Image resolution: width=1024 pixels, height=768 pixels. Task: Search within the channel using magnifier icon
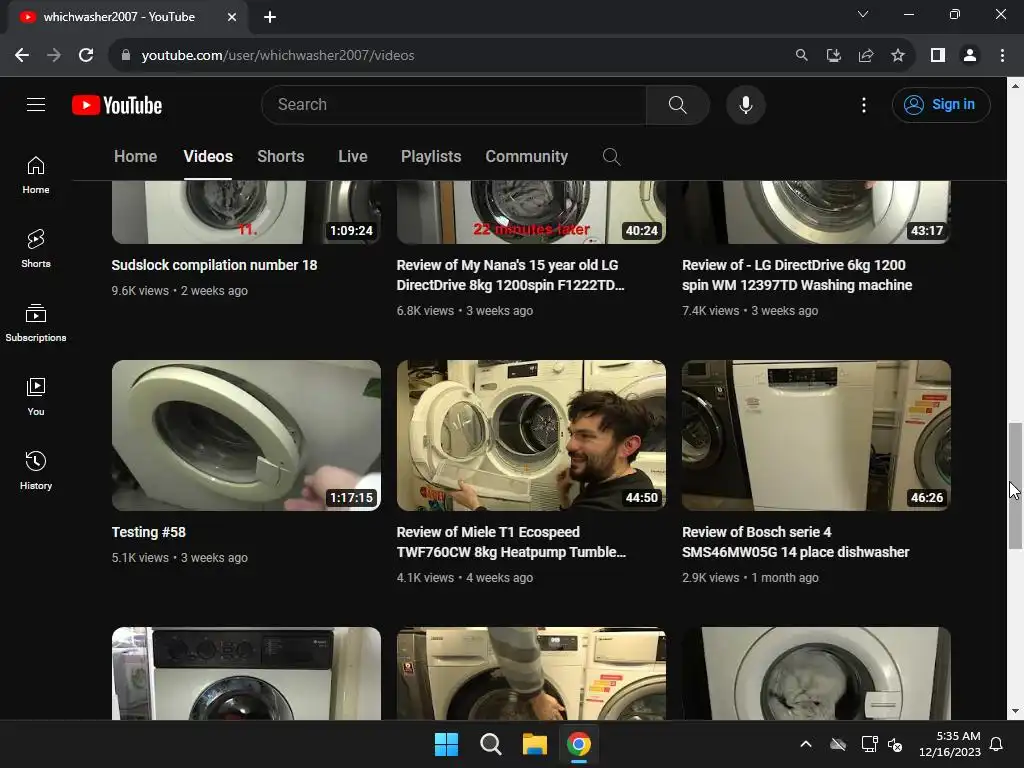611,157
